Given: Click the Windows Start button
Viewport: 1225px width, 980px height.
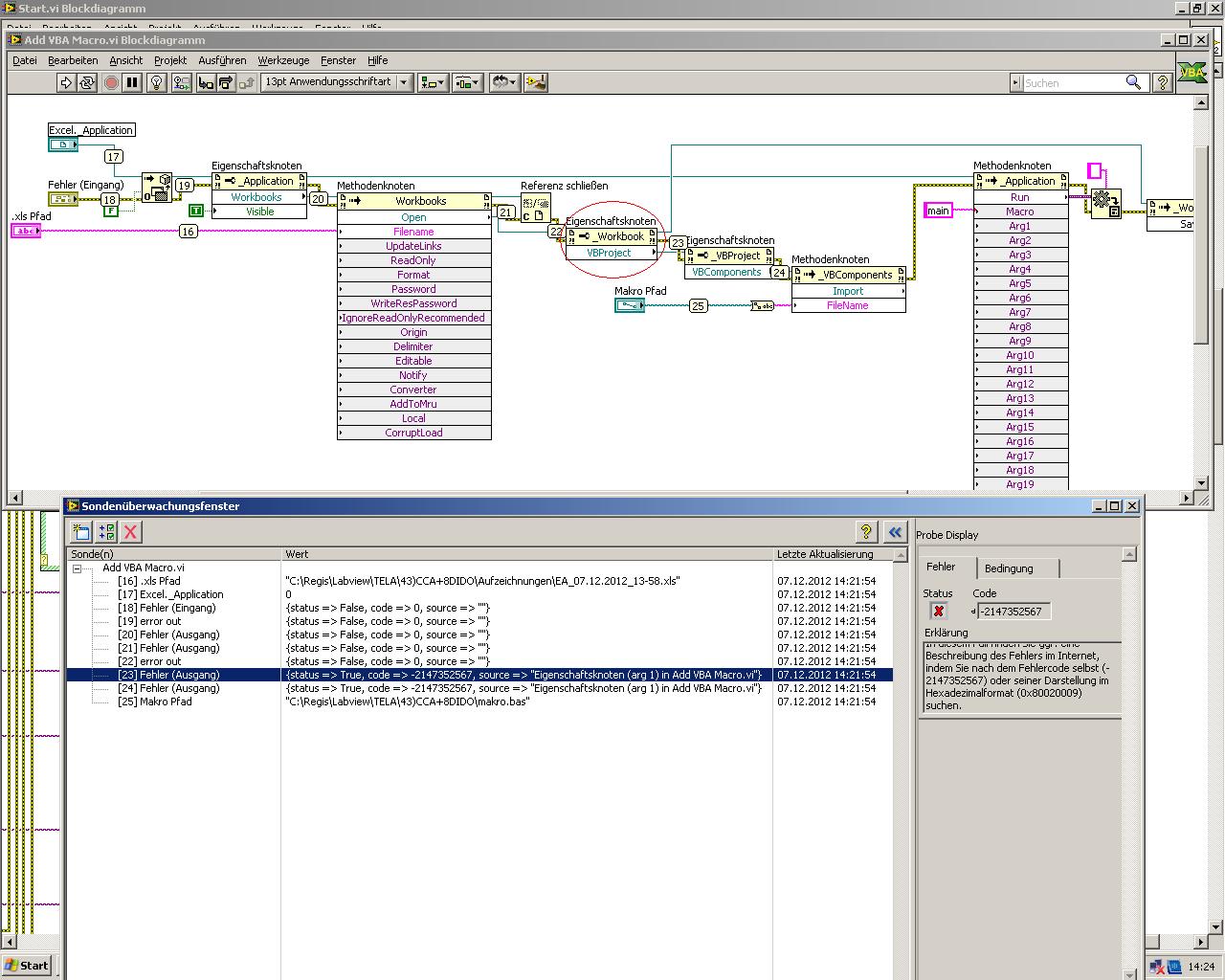Looking at the screenshot, I should click(26, 966).
